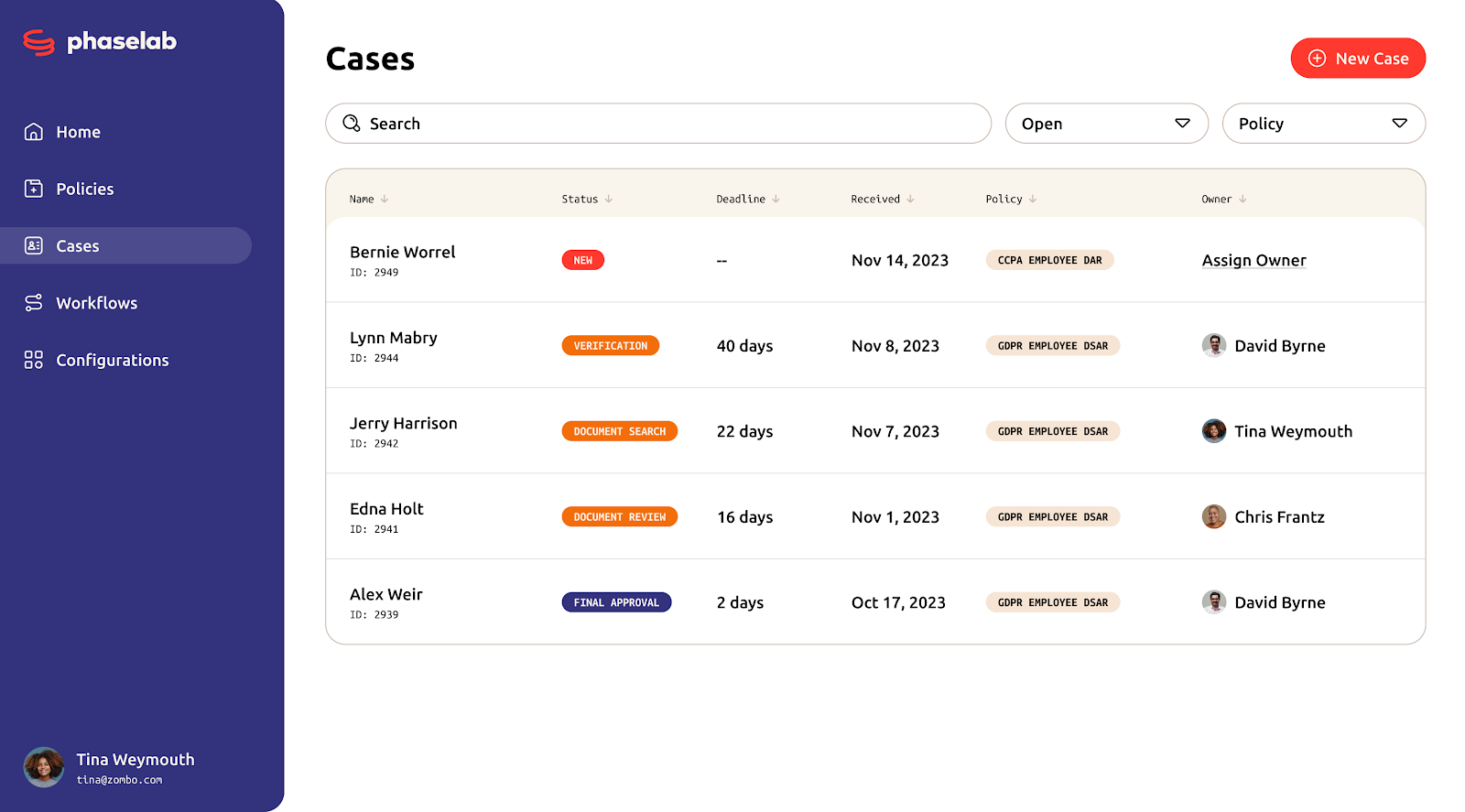The width and height of the screenshot is (1465, 812).
Task: Click the plus icon in New Case
Action: pyautogui.click(x=1317, y=59)
